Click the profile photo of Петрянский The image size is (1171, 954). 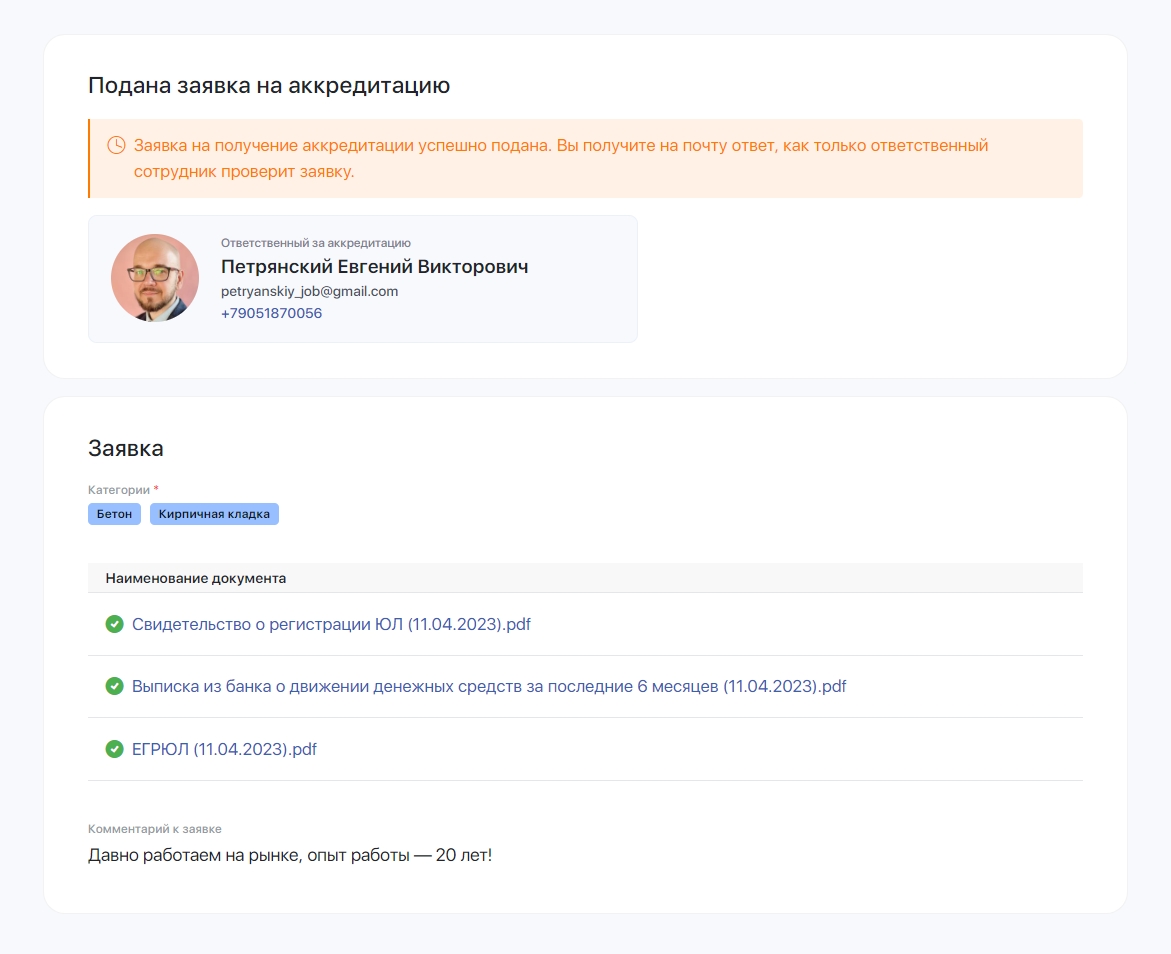[155, 278]
